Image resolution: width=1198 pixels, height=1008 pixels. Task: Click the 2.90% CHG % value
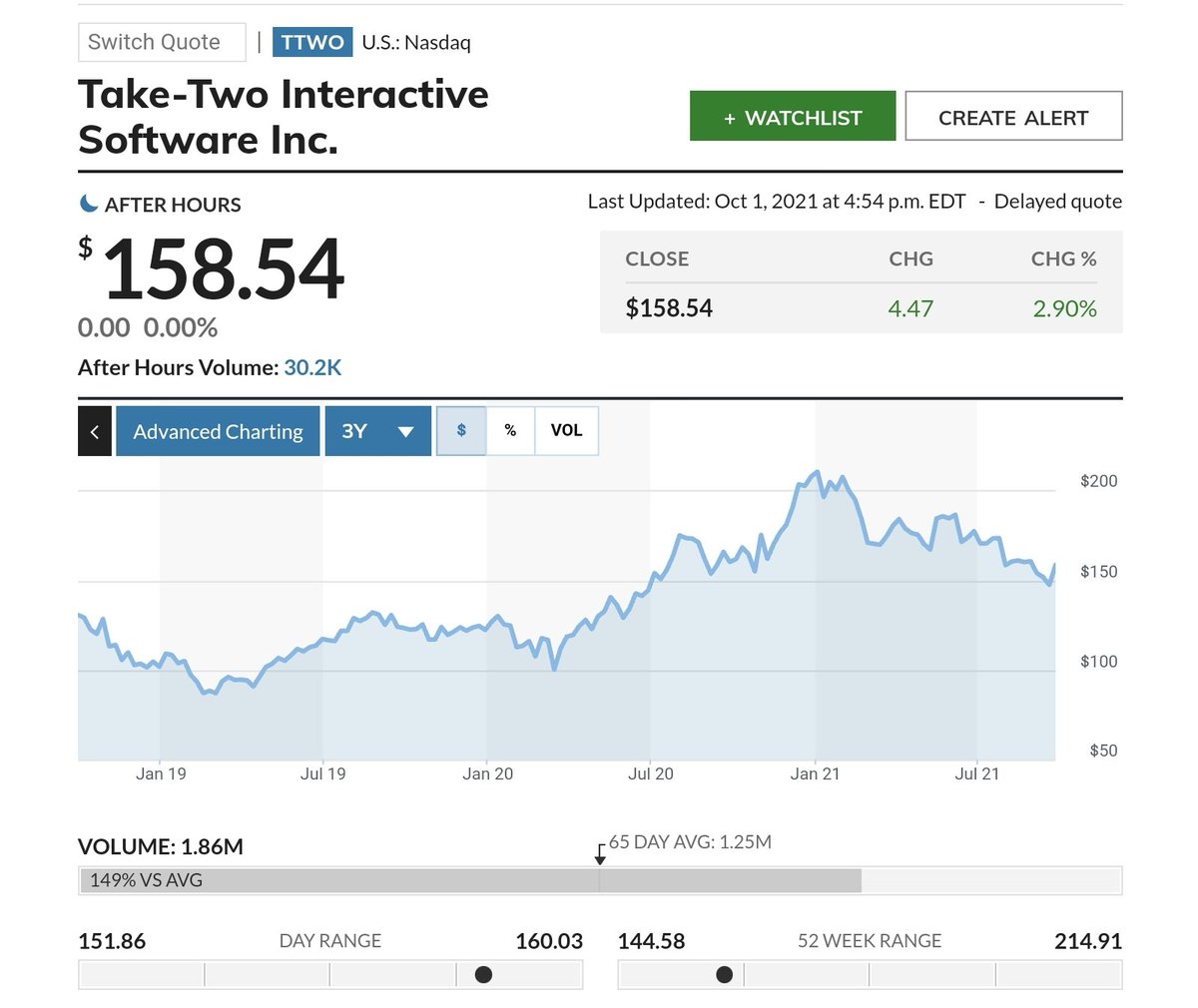coord(1064,308)
